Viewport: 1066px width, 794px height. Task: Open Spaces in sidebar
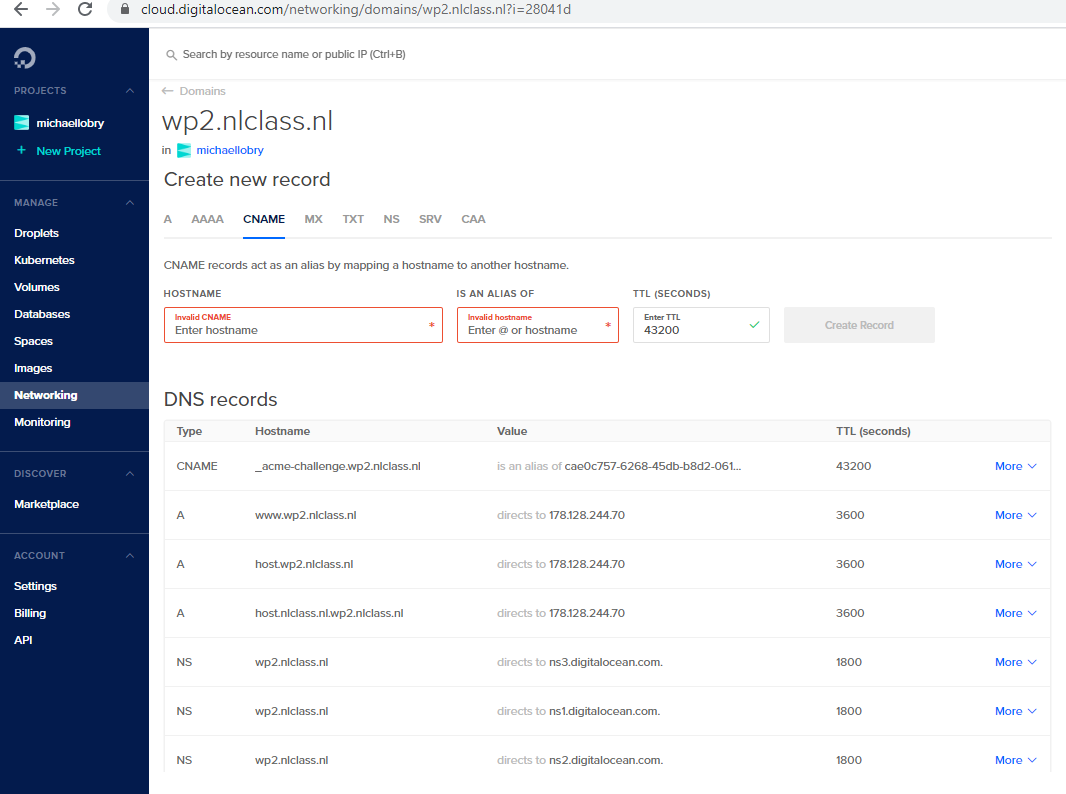click(x=33, y=341)
